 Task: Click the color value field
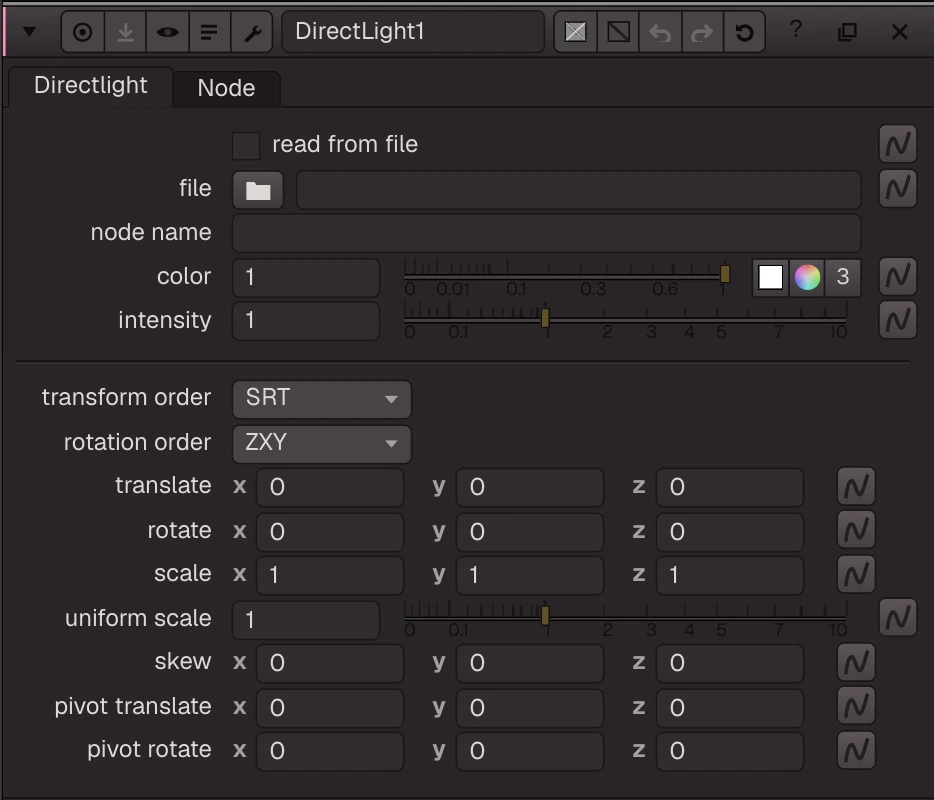[x=306, y=278]
